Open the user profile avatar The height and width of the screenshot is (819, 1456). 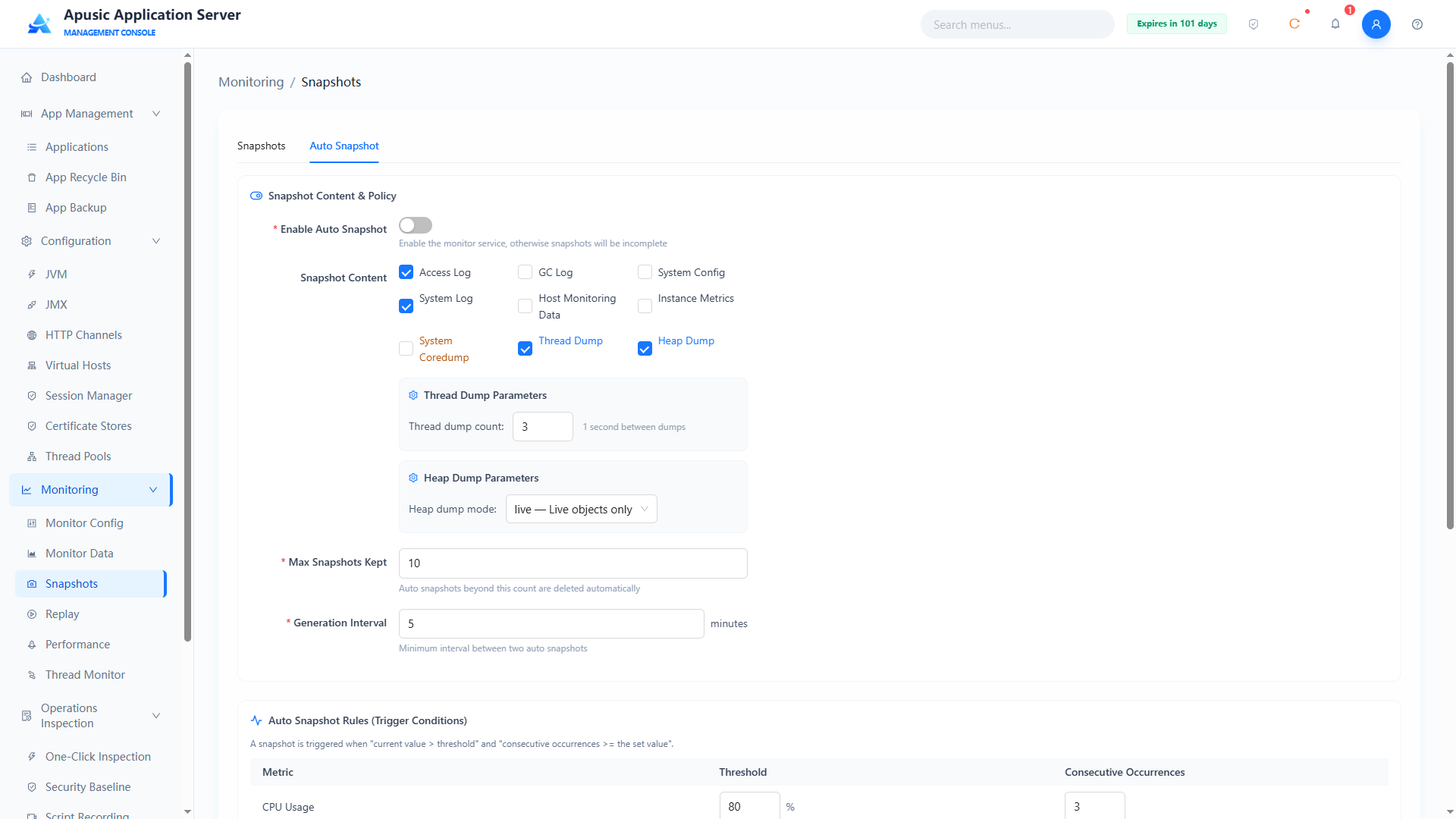tap(1376, 24)
